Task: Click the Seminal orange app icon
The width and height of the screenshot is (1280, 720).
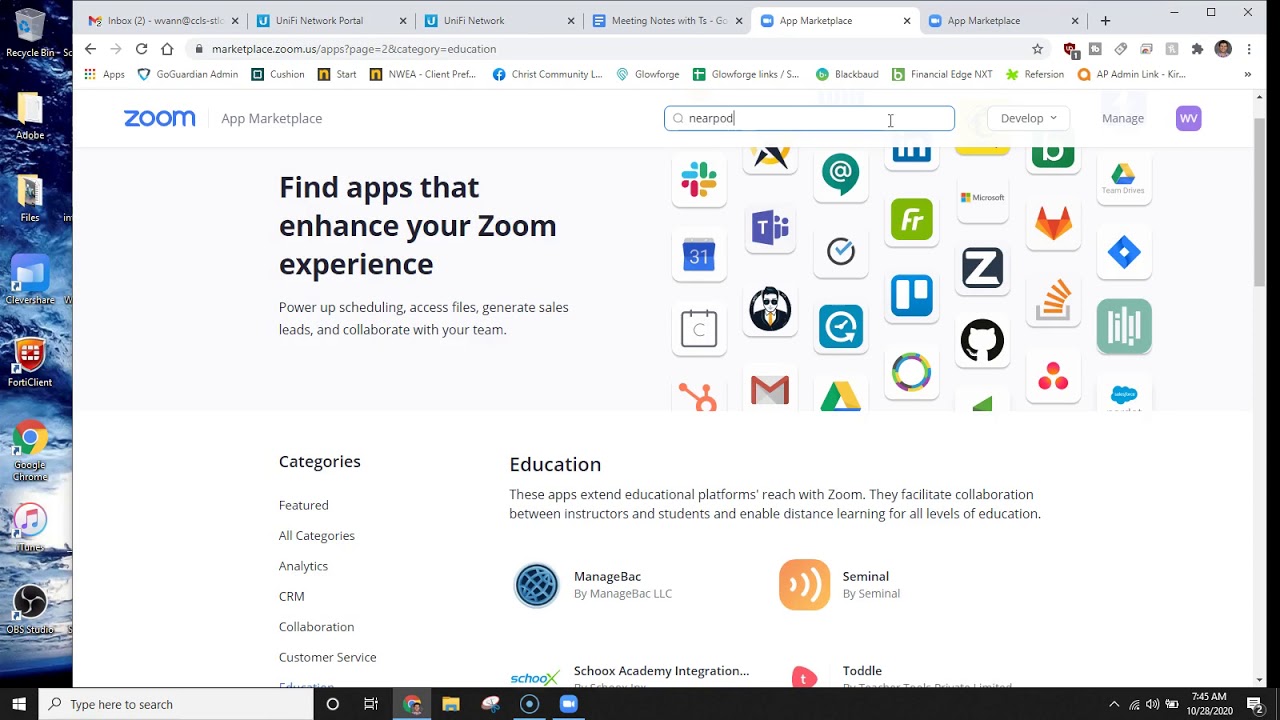Action: pos(804,585)
